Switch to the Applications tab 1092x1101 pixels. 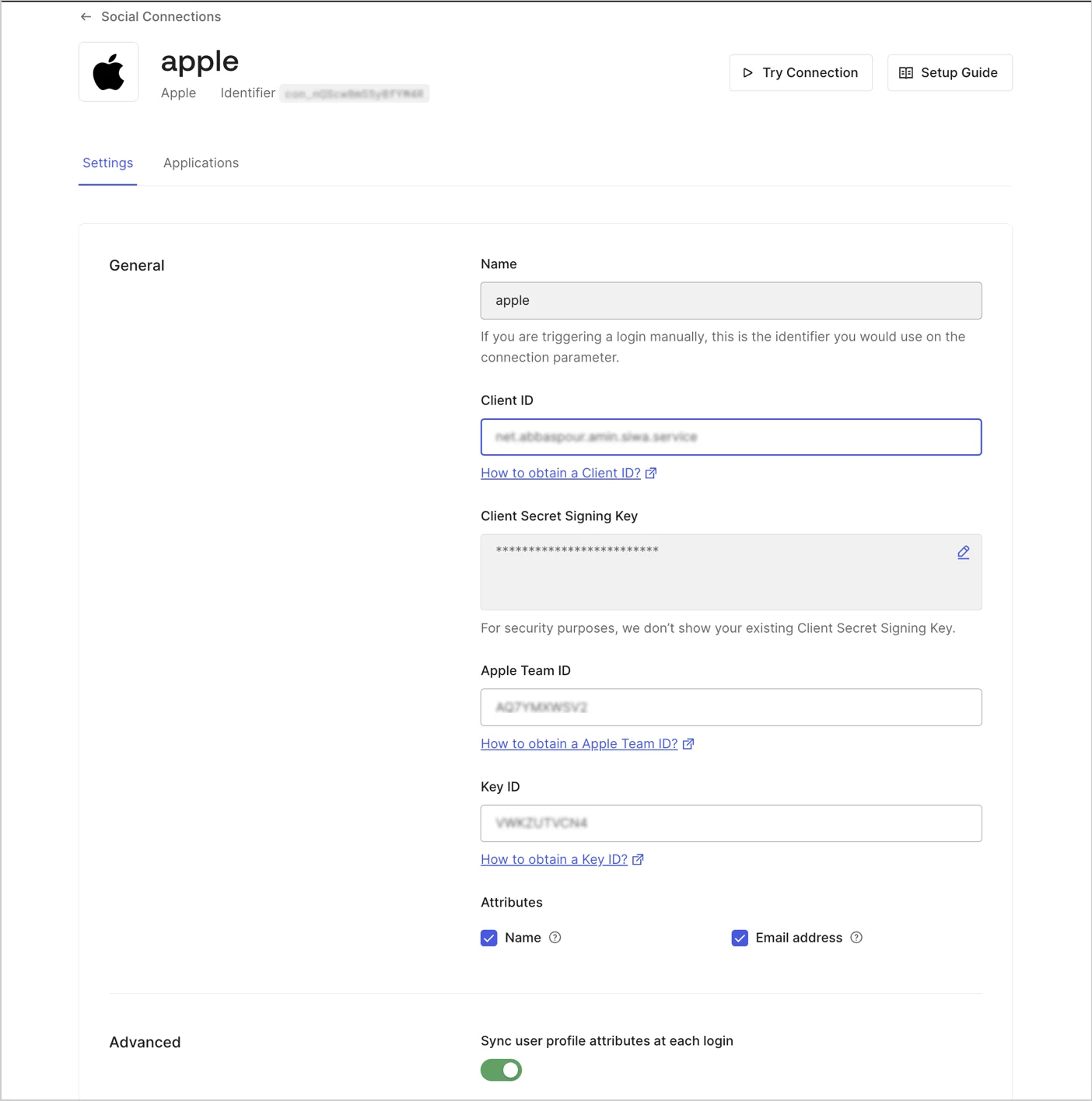click(x=201, y=163)
